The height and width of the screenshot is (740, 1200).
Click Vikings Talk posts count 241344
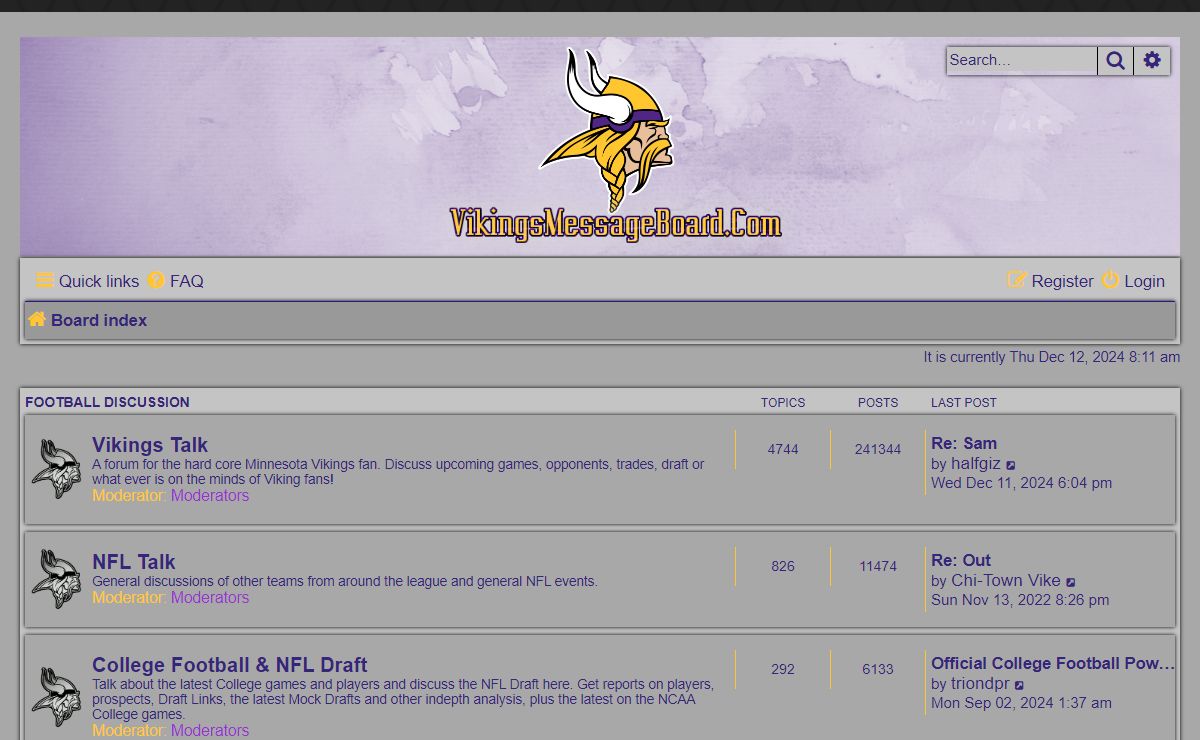[878, 450]
